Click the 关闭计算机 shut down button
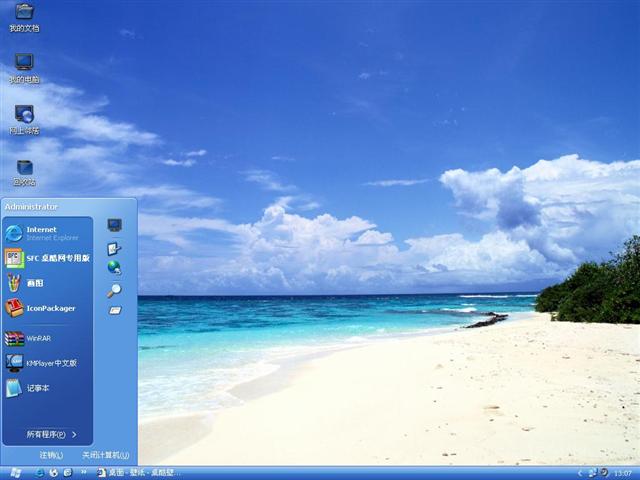This screenshot has width=640, height=480. (x=106, y=455)
